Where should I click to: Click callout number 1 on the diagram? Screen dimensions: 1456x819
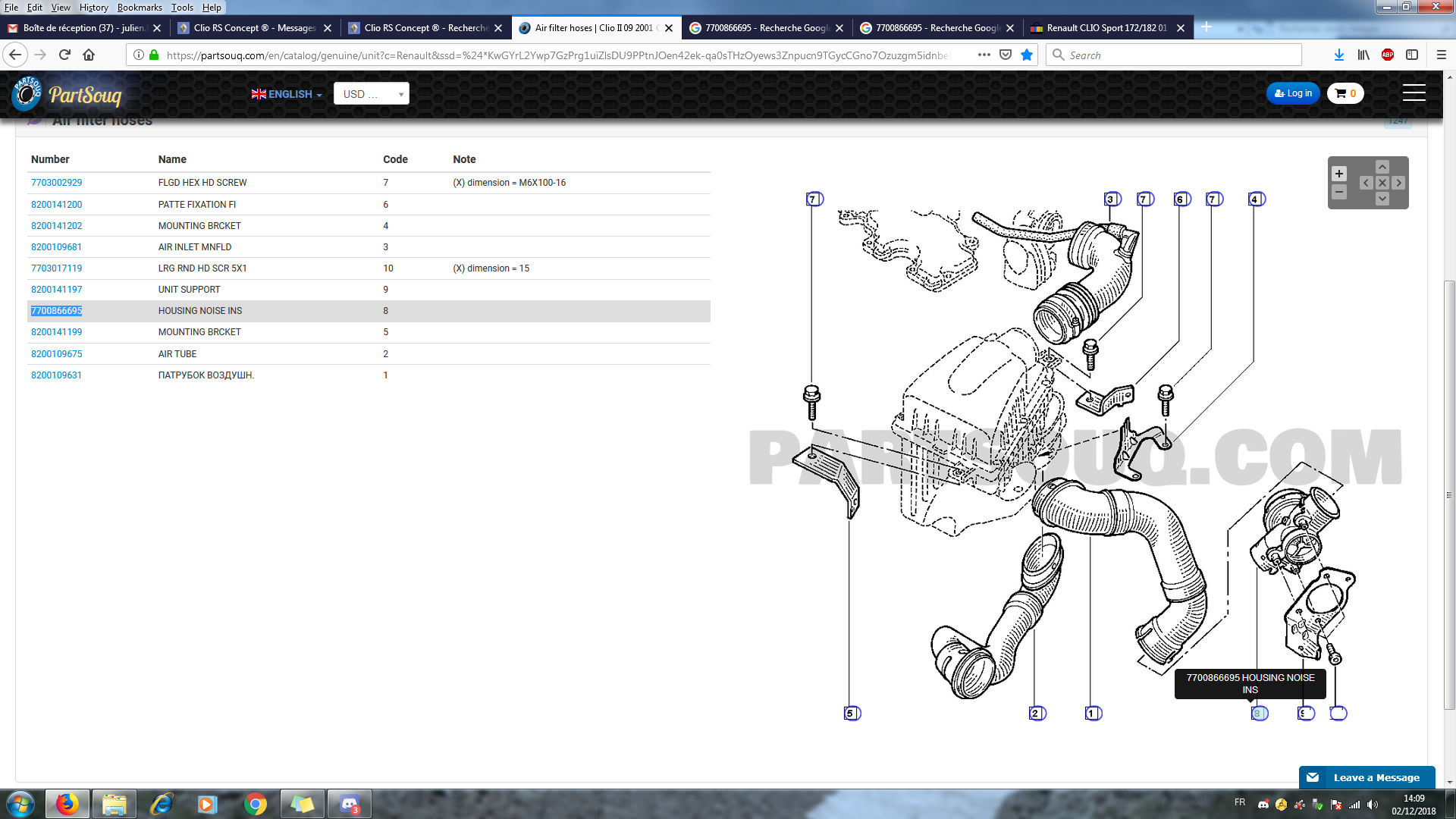[1093, 714]
